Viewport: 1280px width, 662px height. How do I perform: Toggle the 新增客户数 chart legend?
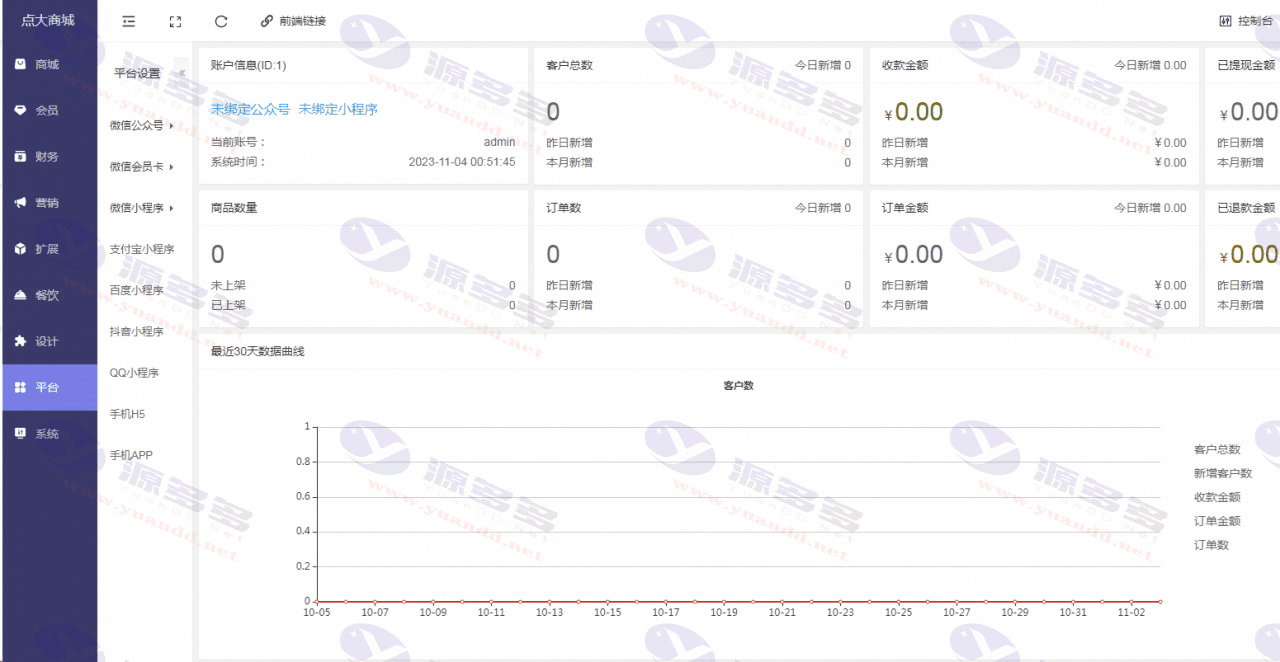tap(1223, 473)
